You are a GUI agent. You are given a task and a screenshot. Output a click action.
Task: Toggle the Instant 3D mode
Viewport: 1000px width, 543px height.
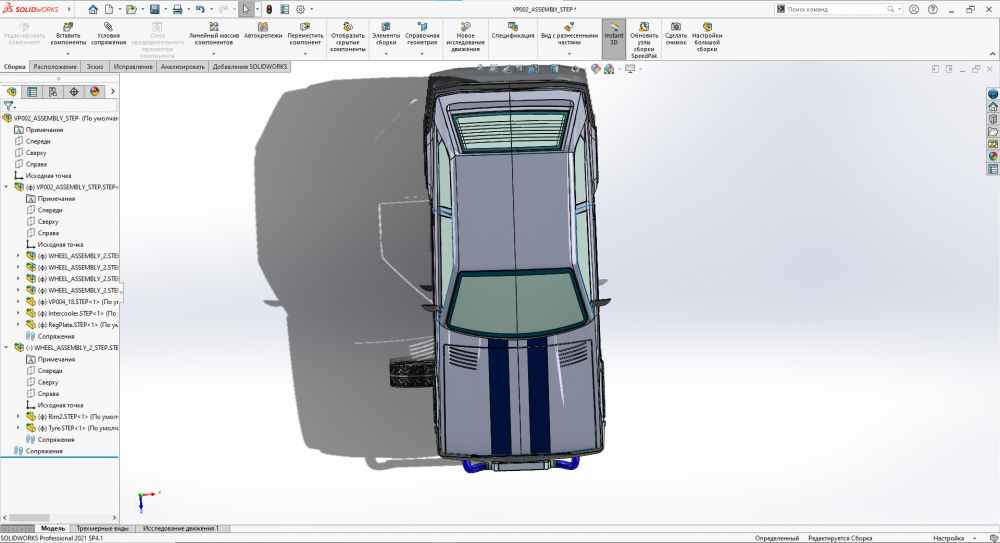point(613,34)
